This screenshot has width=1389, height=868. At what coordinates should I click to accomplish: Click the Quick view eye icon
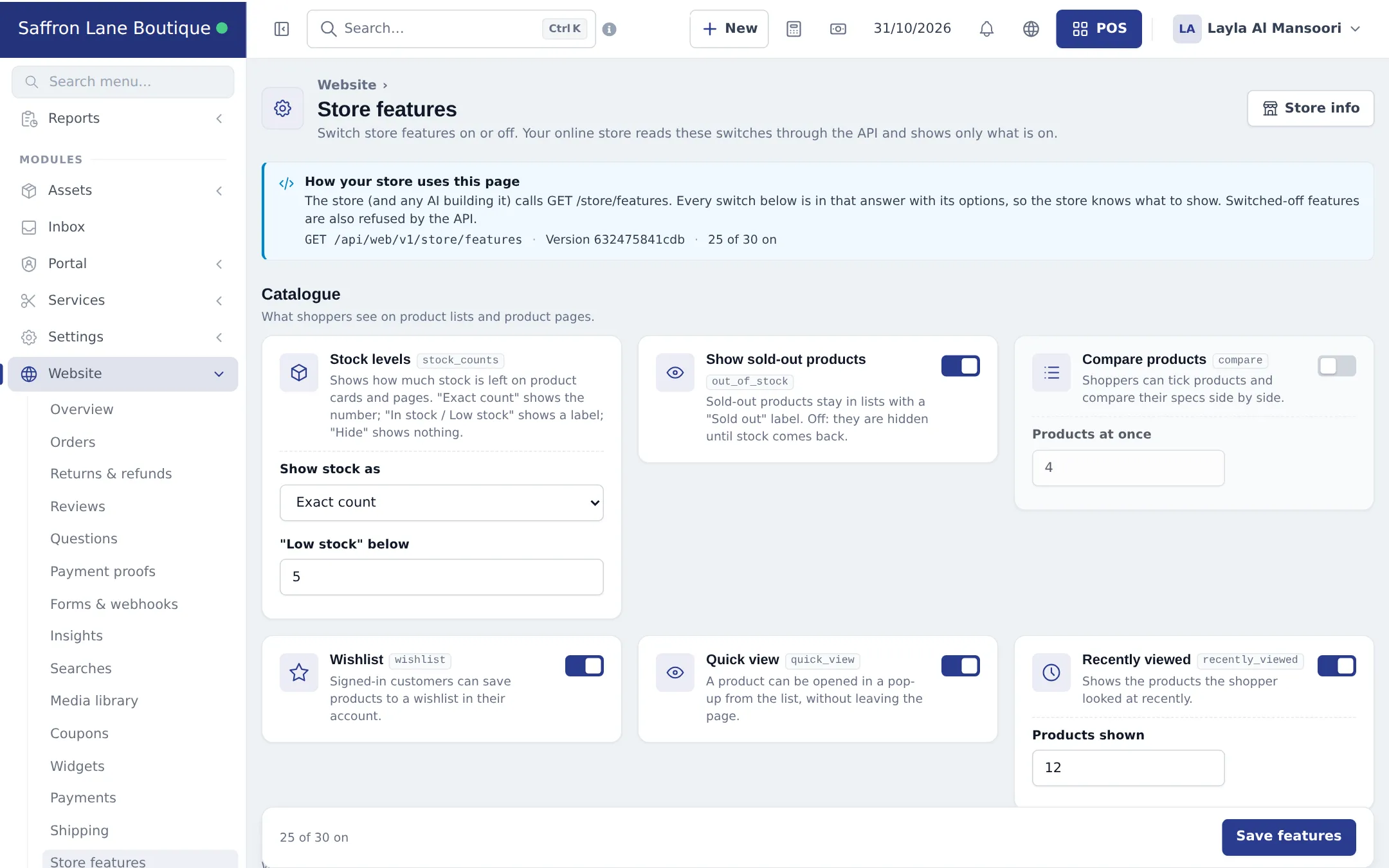click(x=675, y=673)
